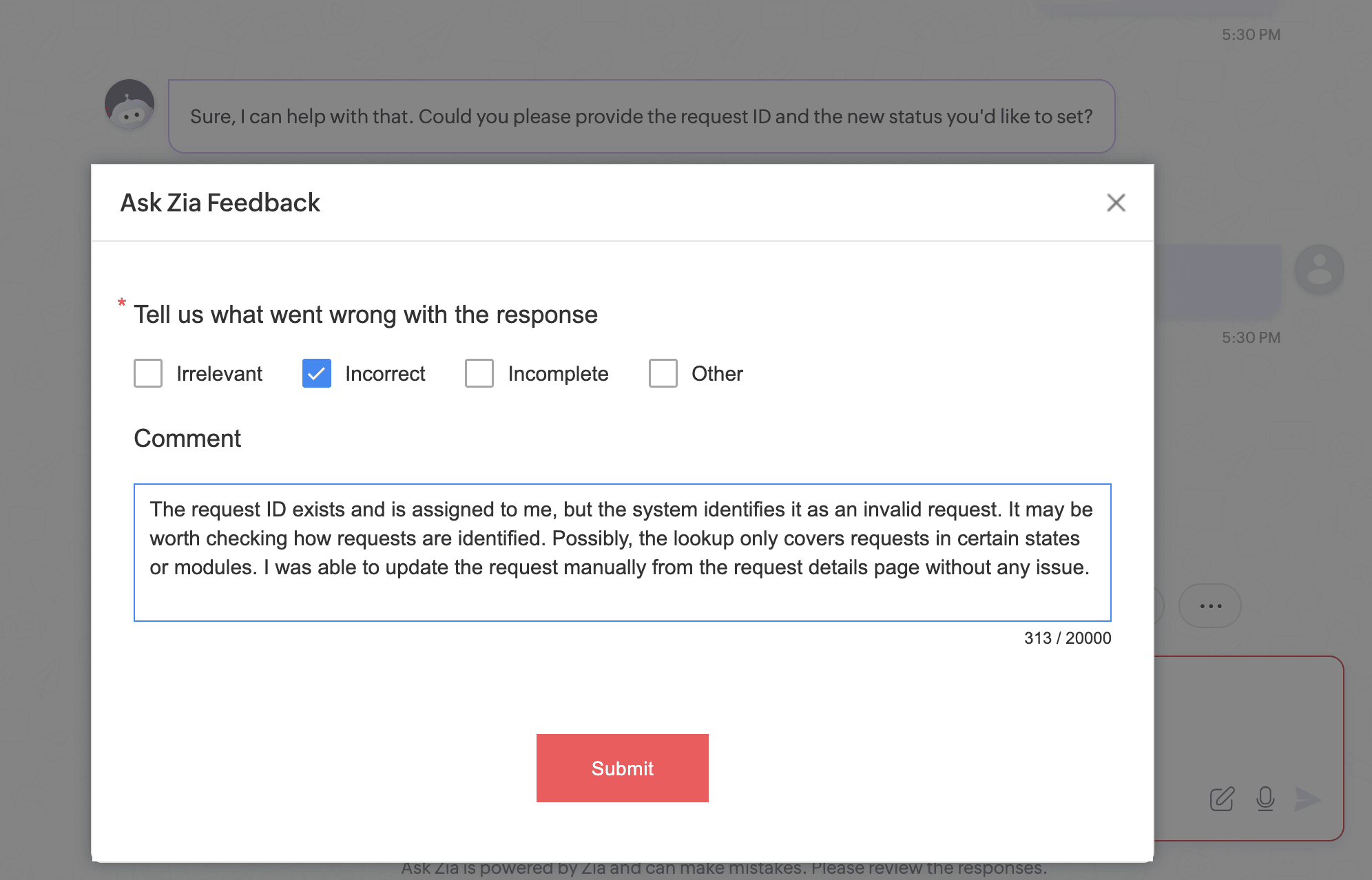The height and width of the screenshot is (880, 1372).
Task: Click the Zia bot avatar icon
Action: [x=129, y=104]
